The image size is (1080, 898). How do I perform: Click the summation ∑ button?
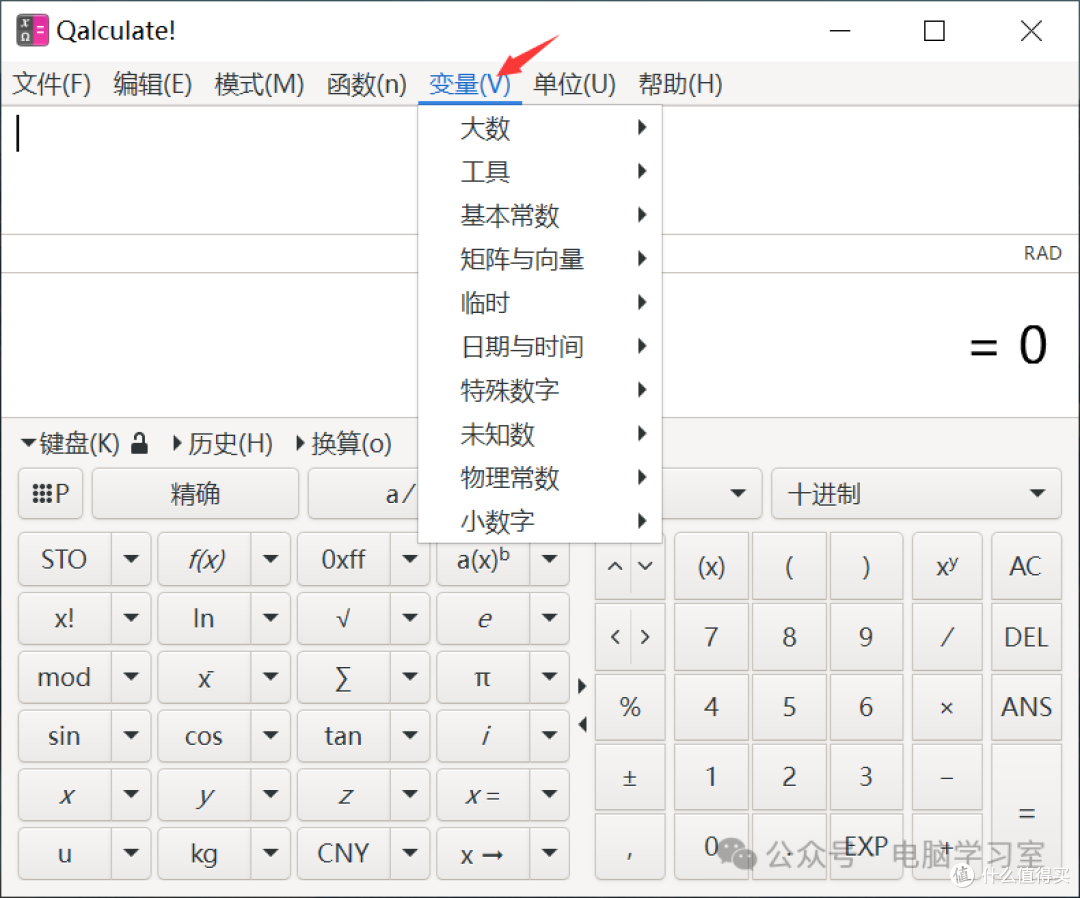point(343,678)
